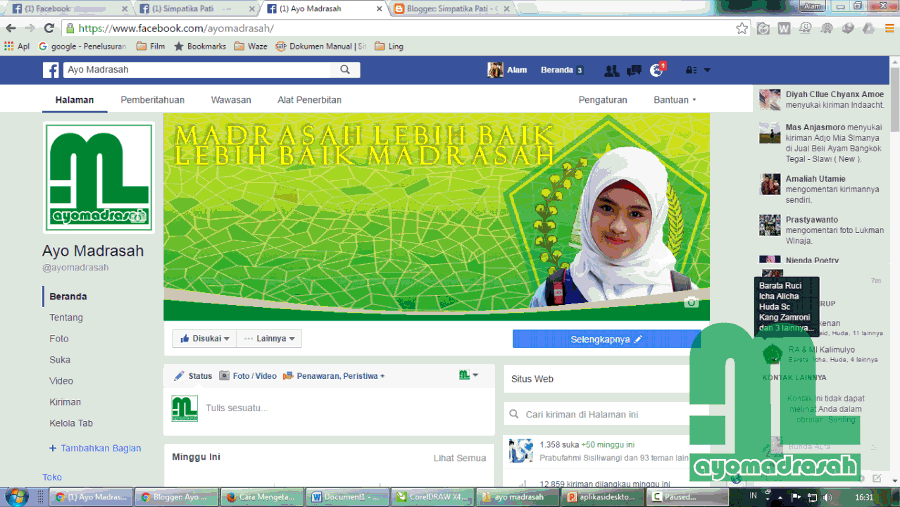This screenshot has width=900, height=507.
Task: Reload the page
Action: point(49,28)
